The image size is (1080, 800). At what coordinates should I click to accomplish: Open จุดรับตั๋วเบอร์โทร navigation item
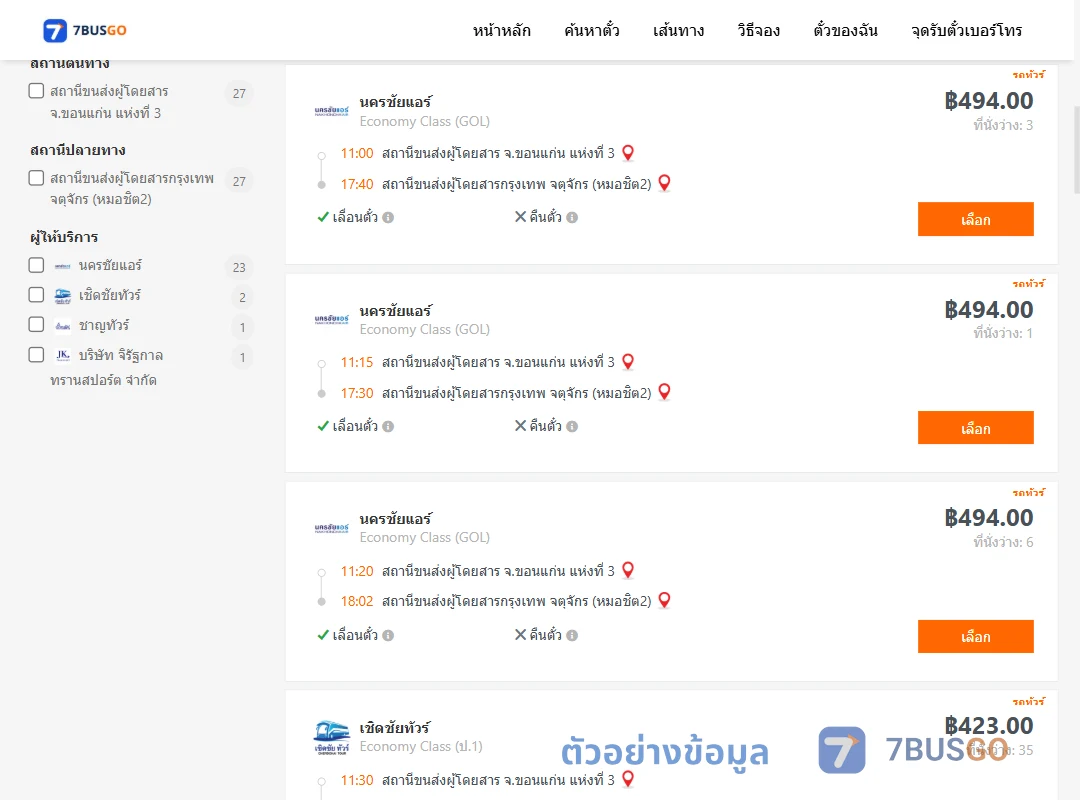(966, 30)
